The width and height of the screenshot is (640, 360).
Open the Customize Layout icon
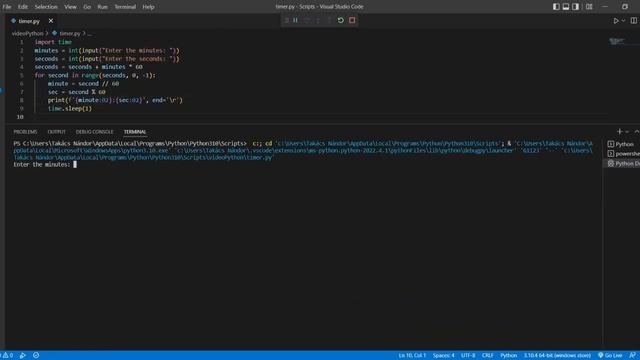pos(589,7)
